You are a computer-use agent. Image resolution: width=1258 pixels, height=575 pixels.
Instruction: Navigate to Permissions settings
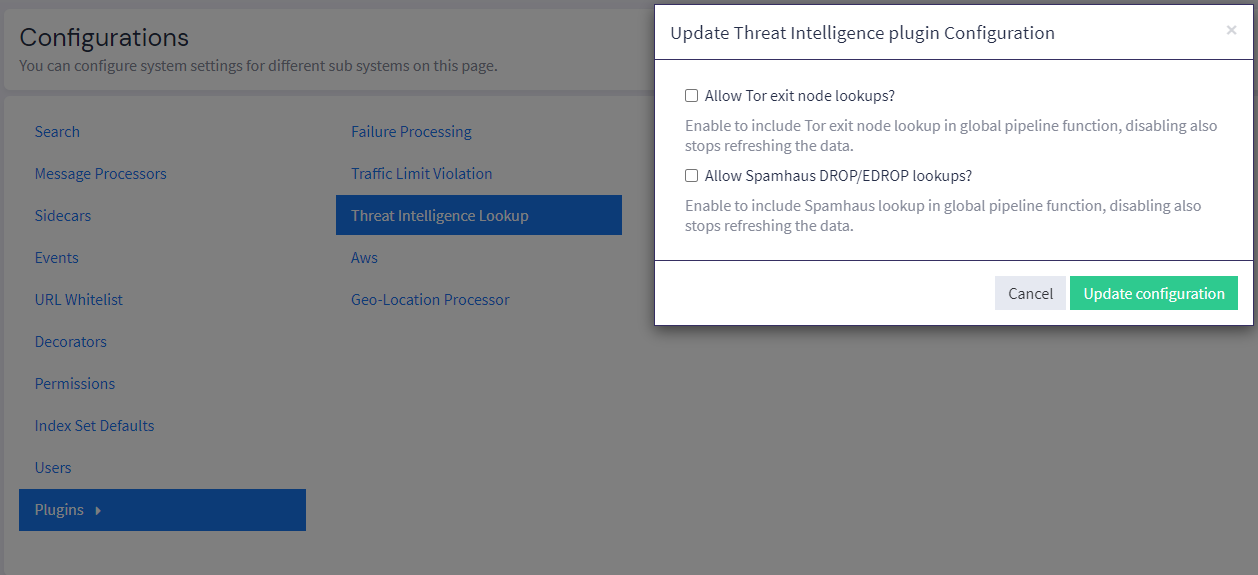[75, 384]
